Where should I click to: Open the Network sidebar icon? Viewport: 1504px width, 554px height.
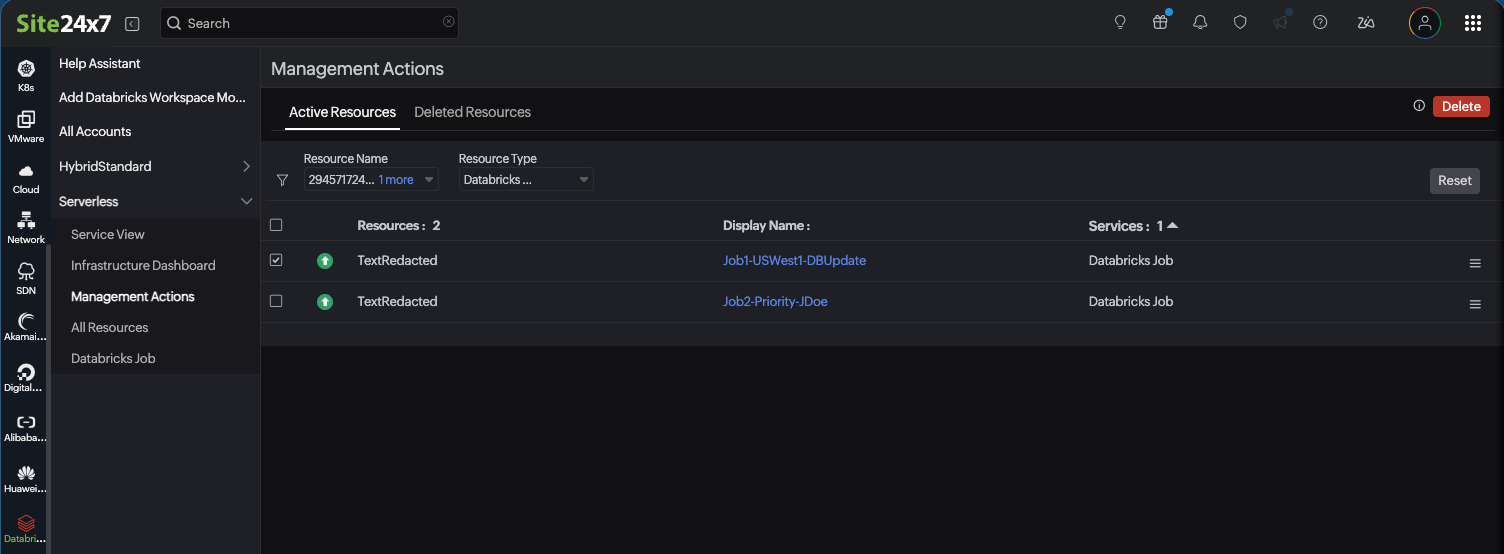coord(26,228)
